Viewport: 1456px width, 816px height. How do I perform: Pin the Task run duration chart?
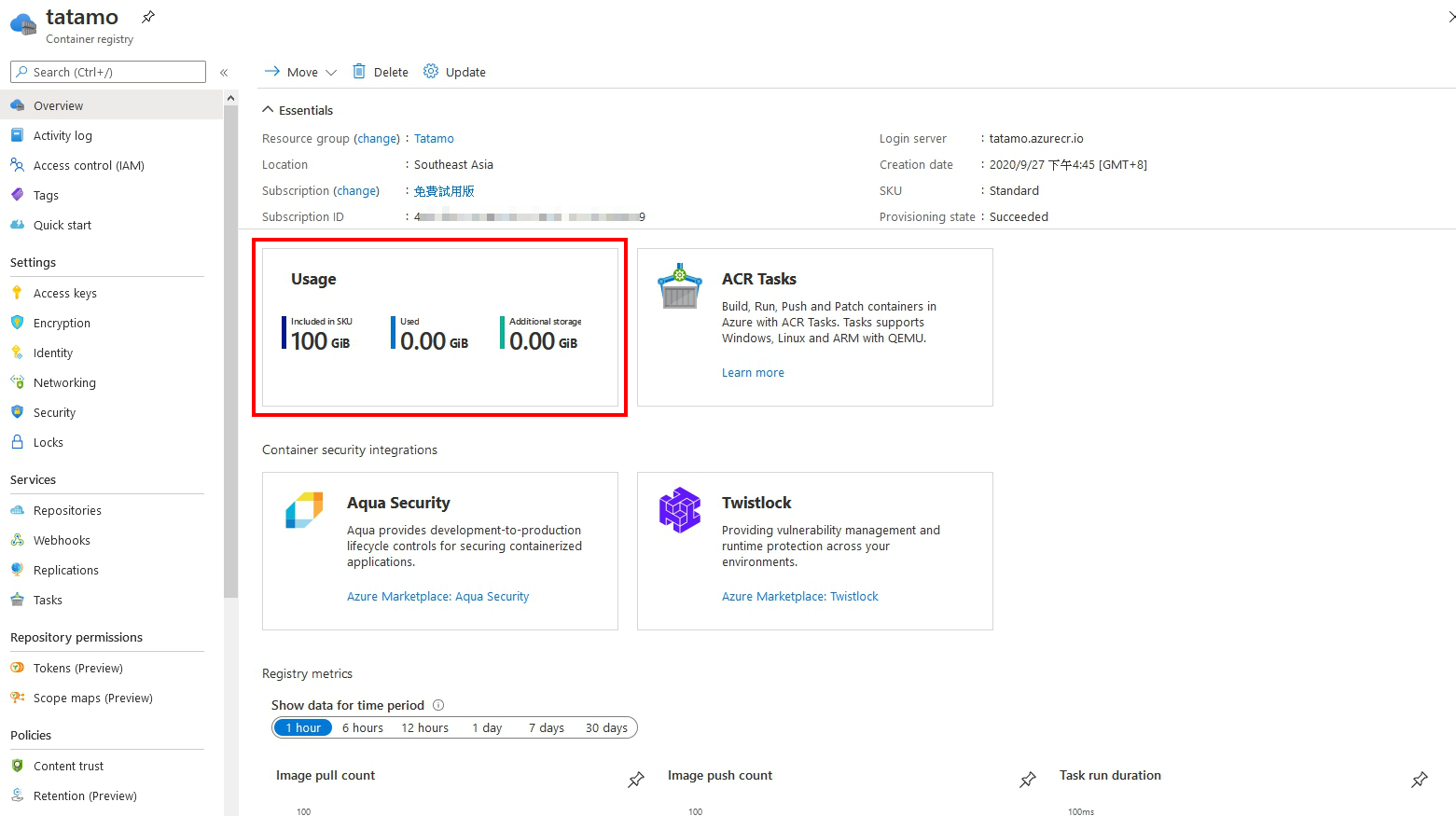[x=1420, y=779]
